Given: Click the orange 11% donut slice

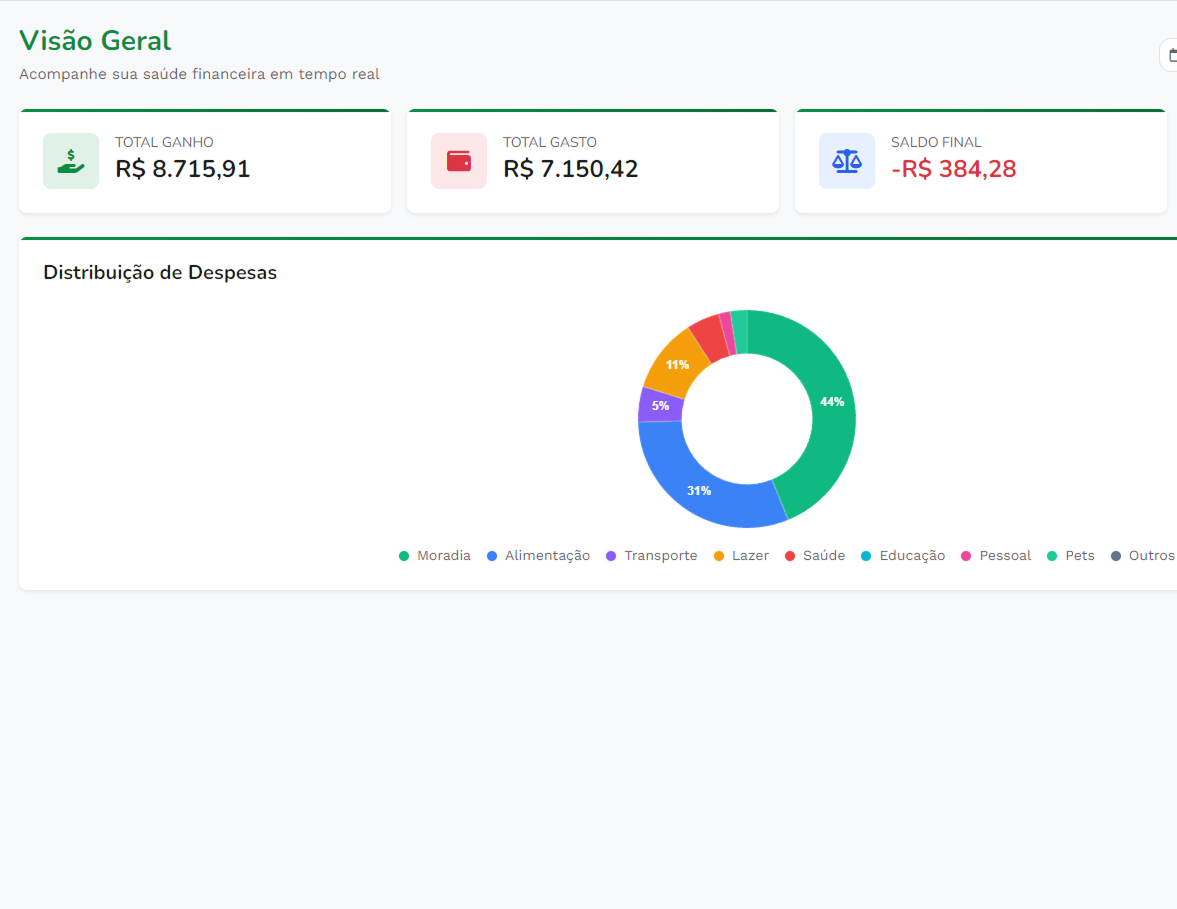Looking at the screenshot, I should pos(677,365).
